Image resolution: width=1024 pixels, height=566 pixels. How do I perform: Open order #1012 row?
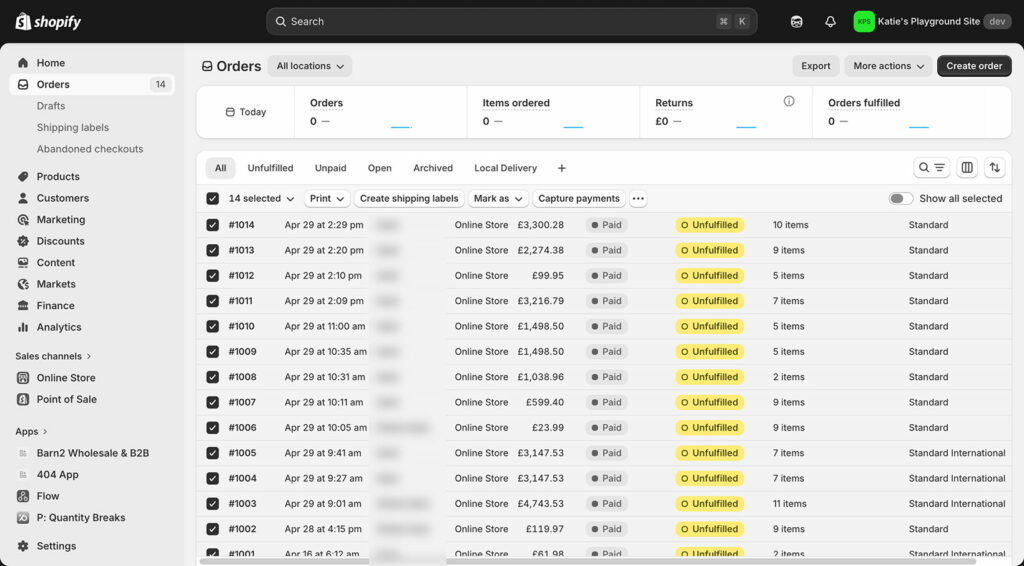pyautogui.click(x=603, y=275)
